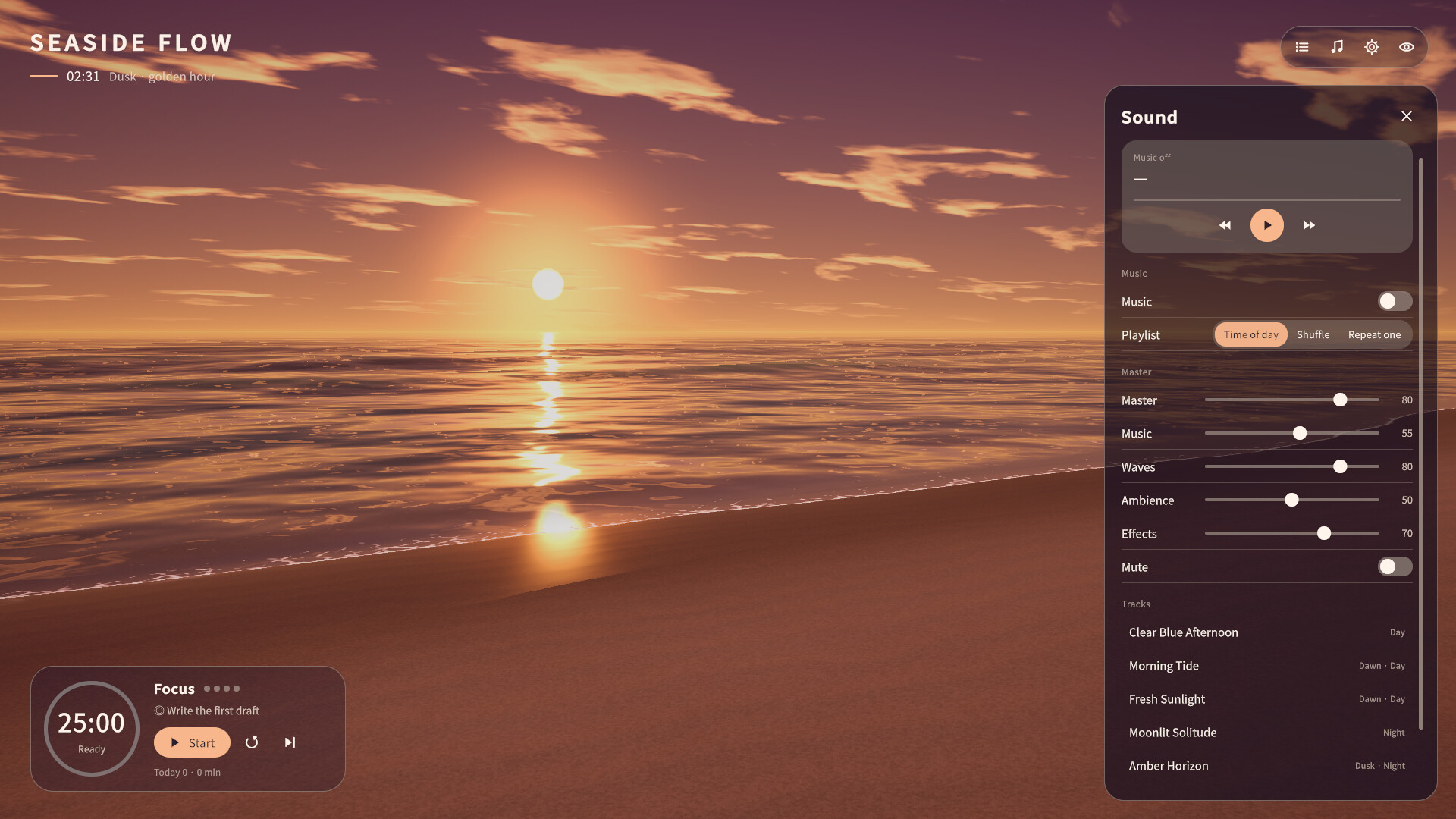Close the Sound panel
Screen dimensions: 1456x819
1407,116
